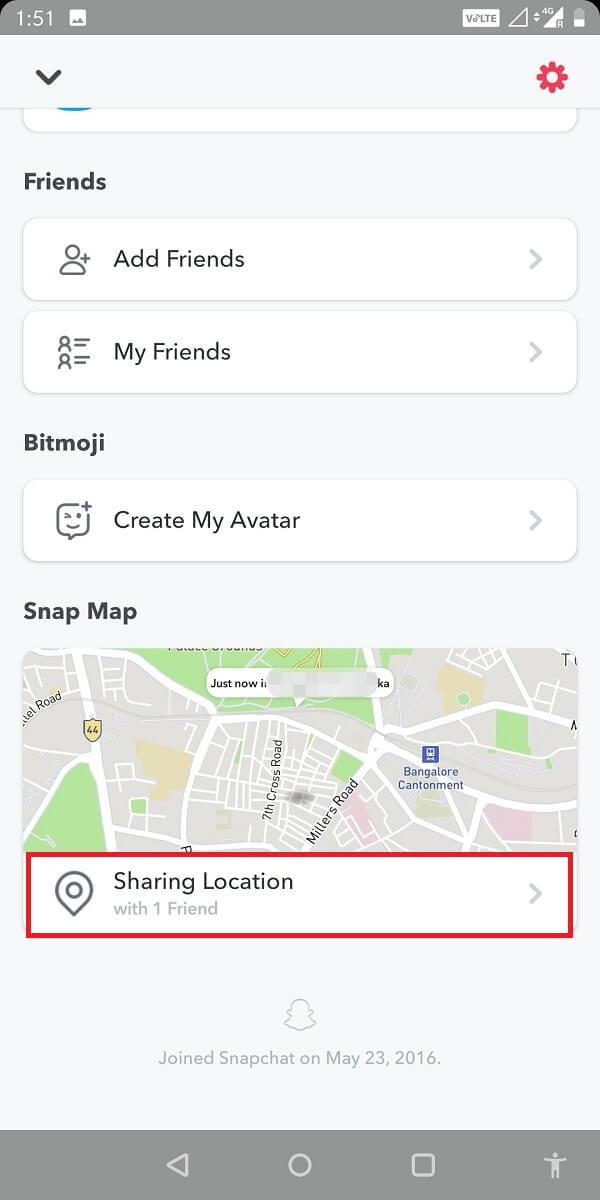
Task: Tap the accessibility icon in the navigation bar
Action: click(556, 1163)
